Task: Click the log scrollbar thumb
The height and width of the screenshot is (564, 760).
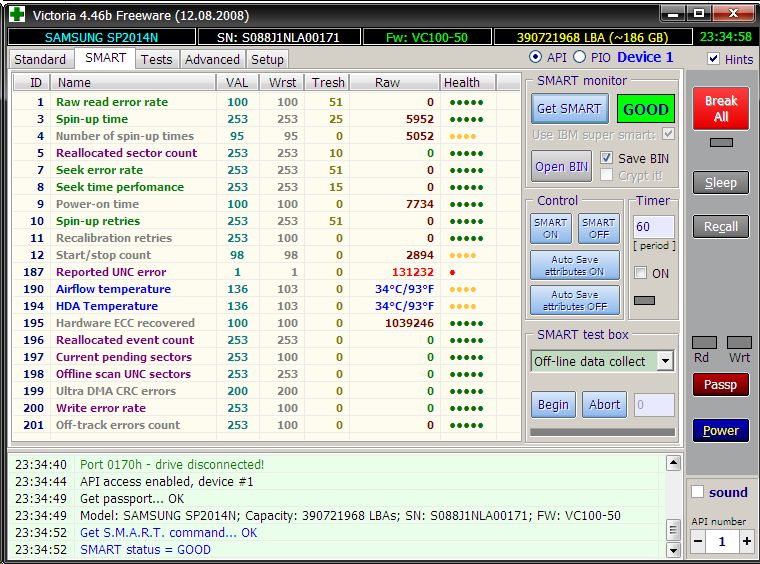Action: click(x=673, y=530)
